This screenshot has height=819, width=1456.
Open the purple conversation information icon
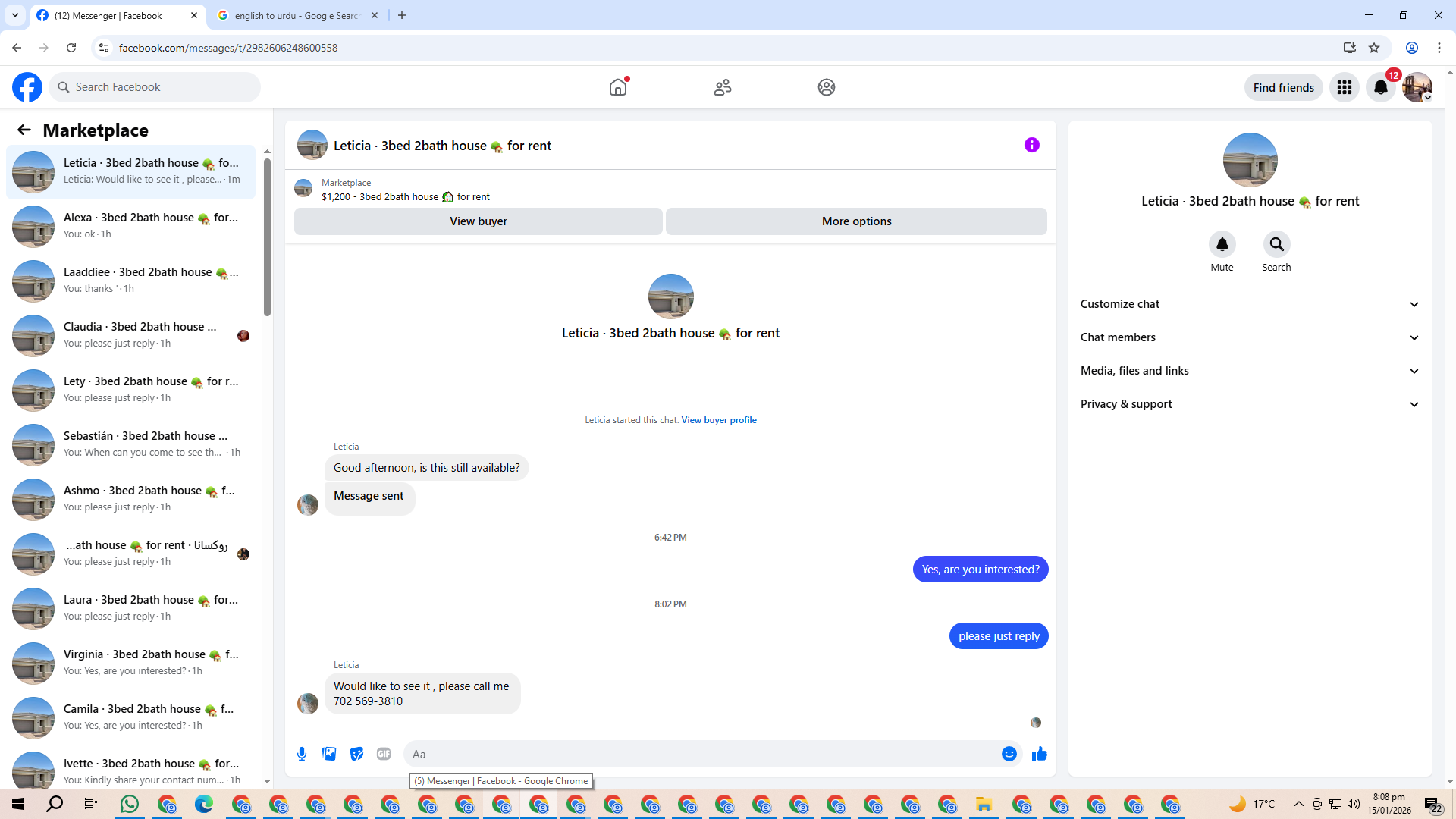click(x=1031, y=145)
